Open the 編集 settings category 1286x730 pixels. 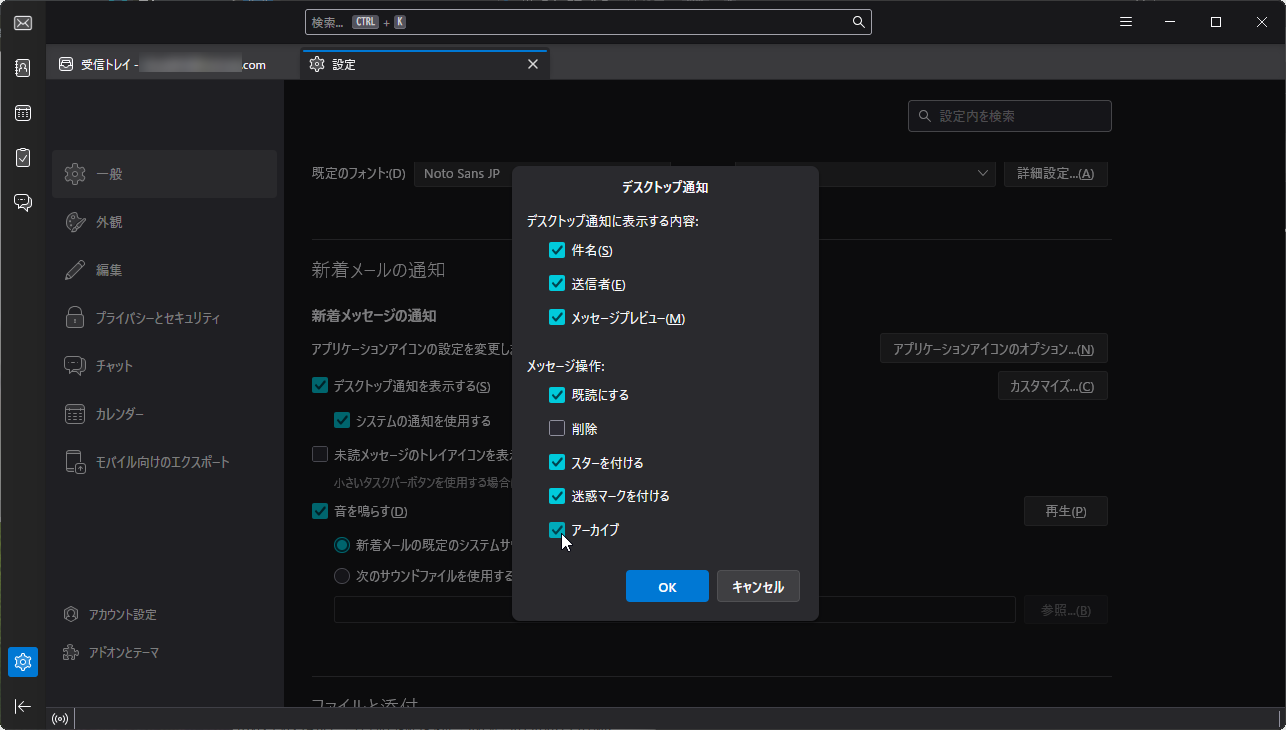pos(165,270)
